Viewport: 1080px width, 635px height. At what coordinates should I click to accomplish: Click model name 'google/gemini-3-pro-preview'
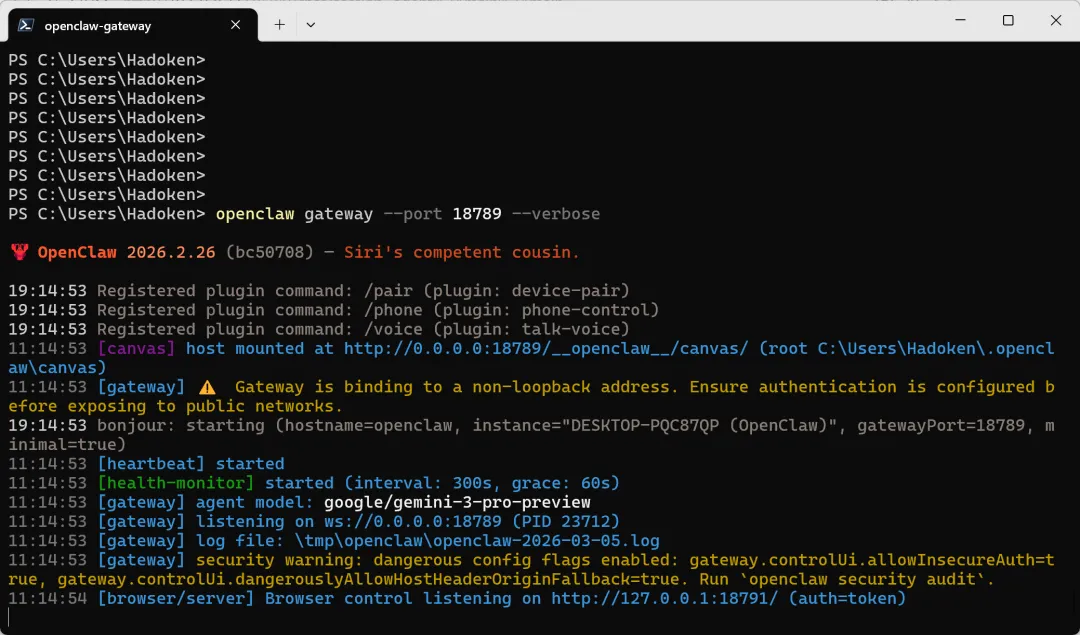(457, 502)
